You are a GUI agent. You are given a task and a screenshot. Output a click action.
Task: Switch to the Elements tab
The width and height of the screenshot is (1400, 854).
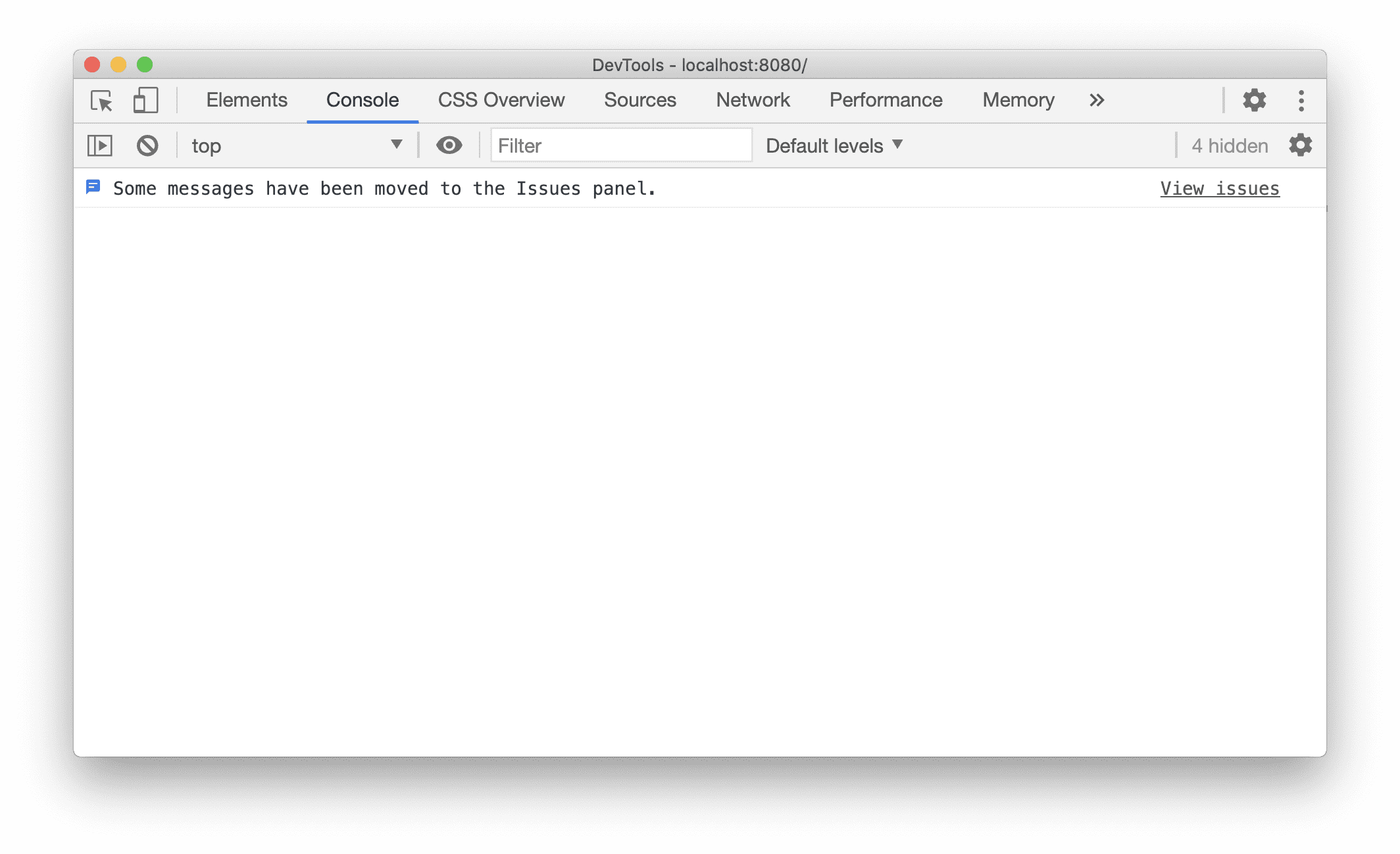246,99
